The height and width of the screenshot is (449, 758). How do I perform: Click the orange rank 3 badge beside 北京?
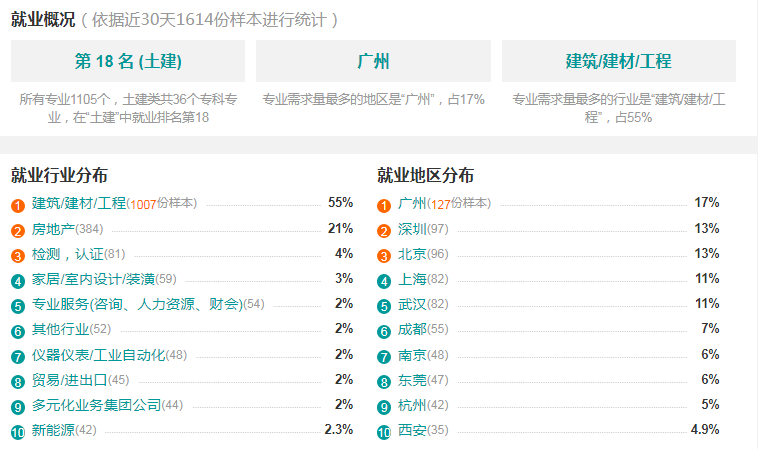pyautogui.click(x=384, y=256)
